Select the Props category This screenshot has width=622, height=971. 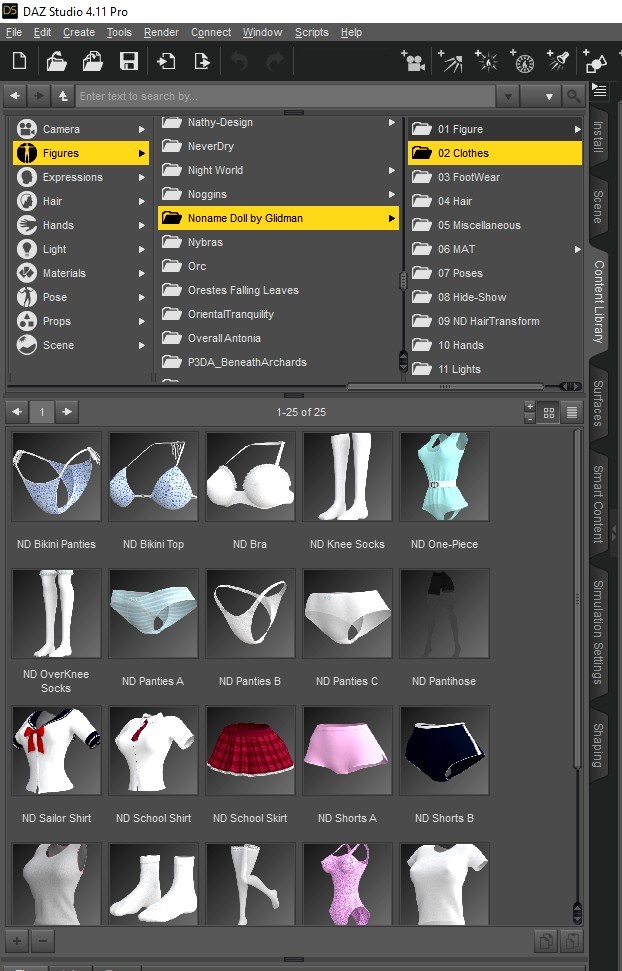coord(81,321)
